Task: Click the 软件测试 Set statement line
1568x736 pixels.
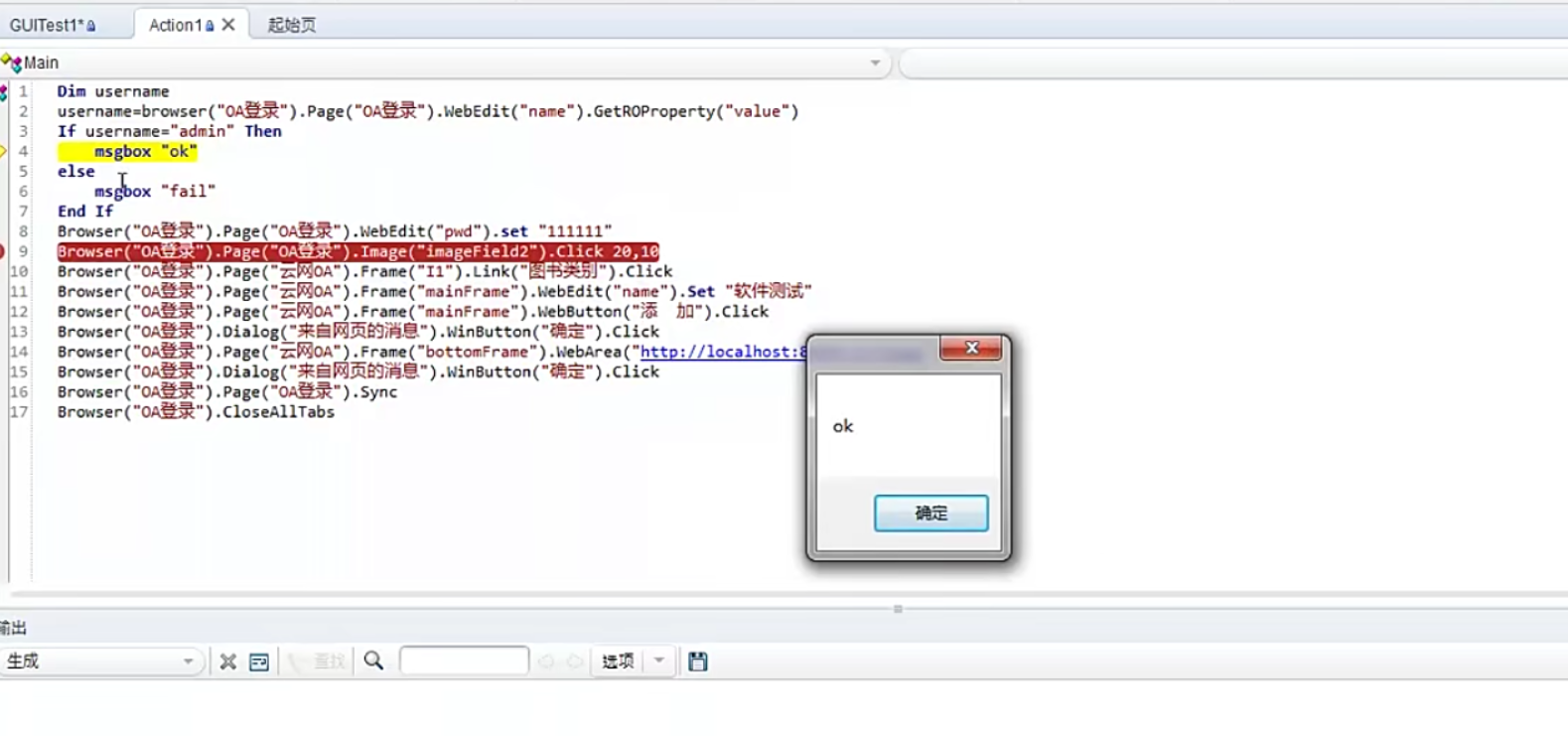Action: coord(435,291)
